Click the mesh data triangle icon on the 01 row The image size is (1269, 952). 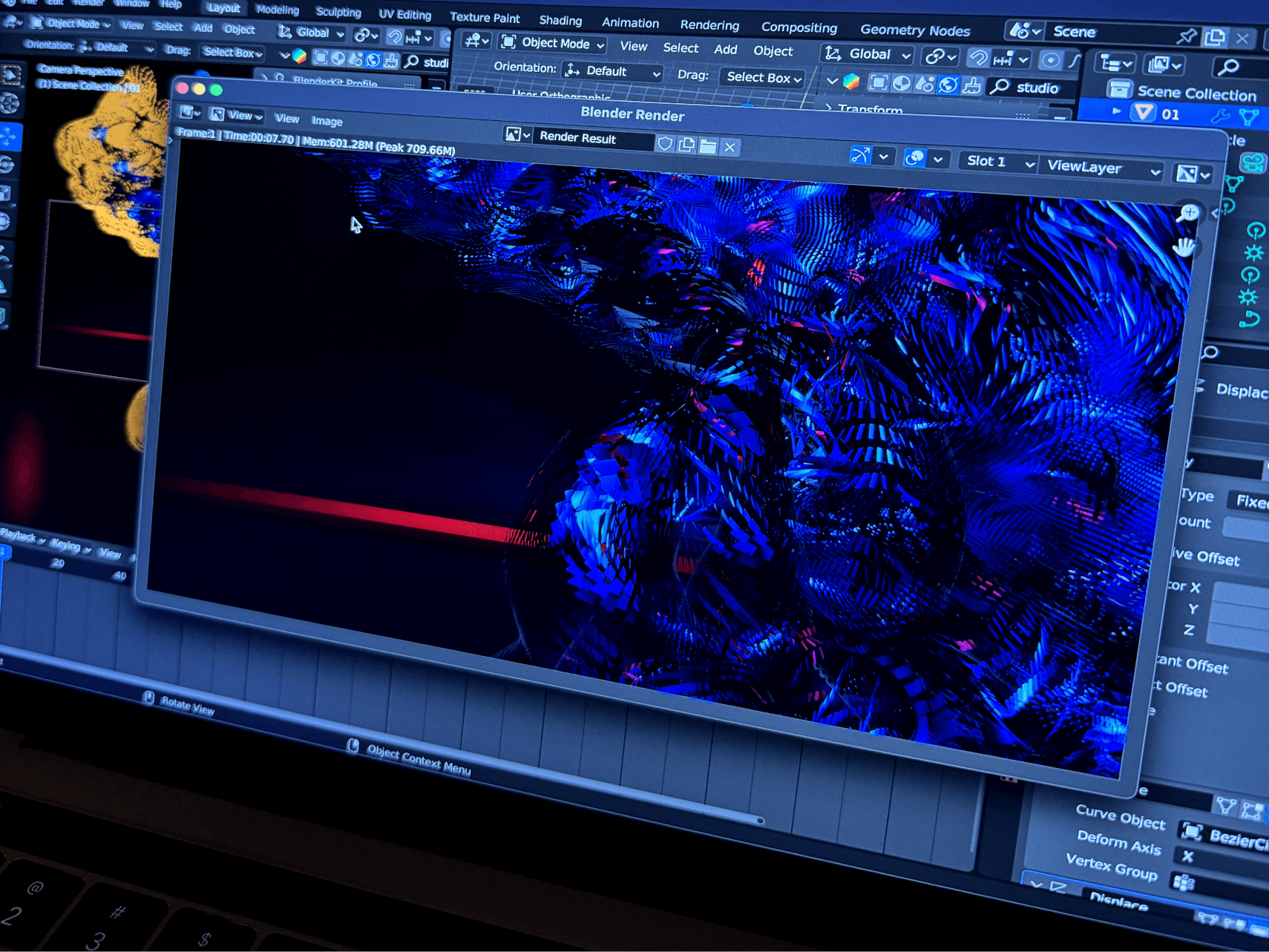click(x=1248, y=116)
